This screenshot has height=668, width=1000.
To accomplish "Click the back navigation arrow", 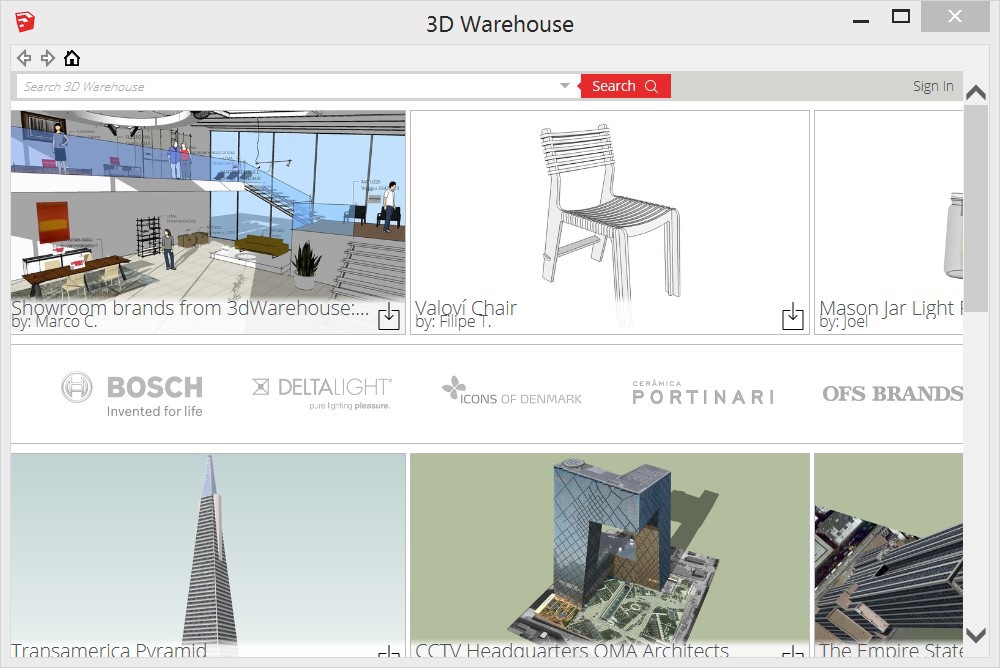I will click(23, 57).
